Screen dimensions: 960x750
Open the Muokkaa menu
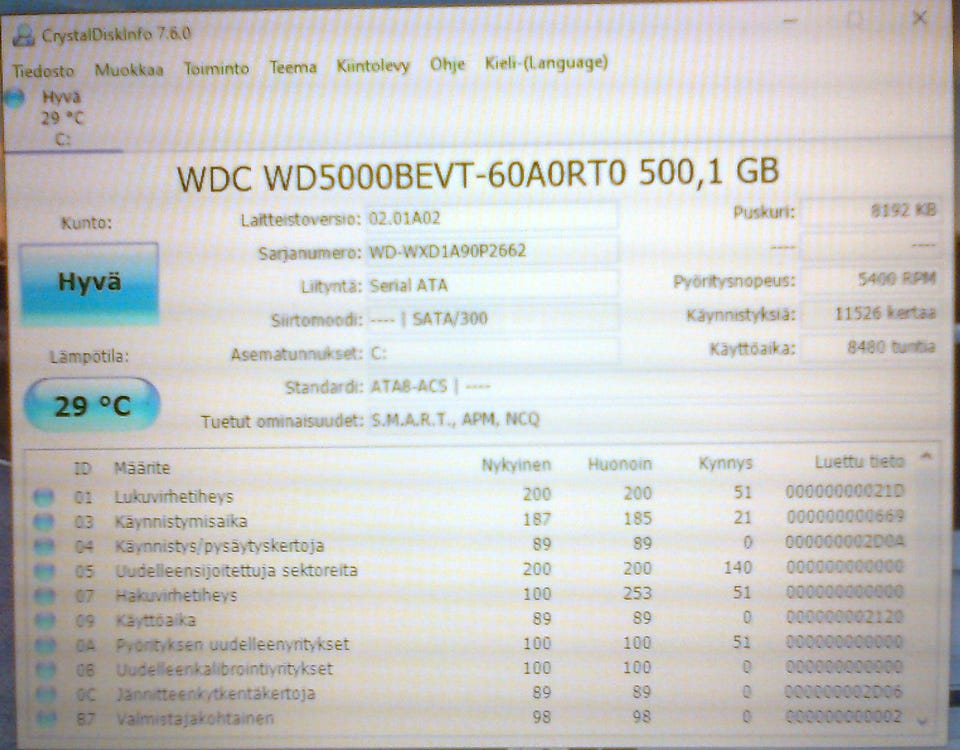129,70
